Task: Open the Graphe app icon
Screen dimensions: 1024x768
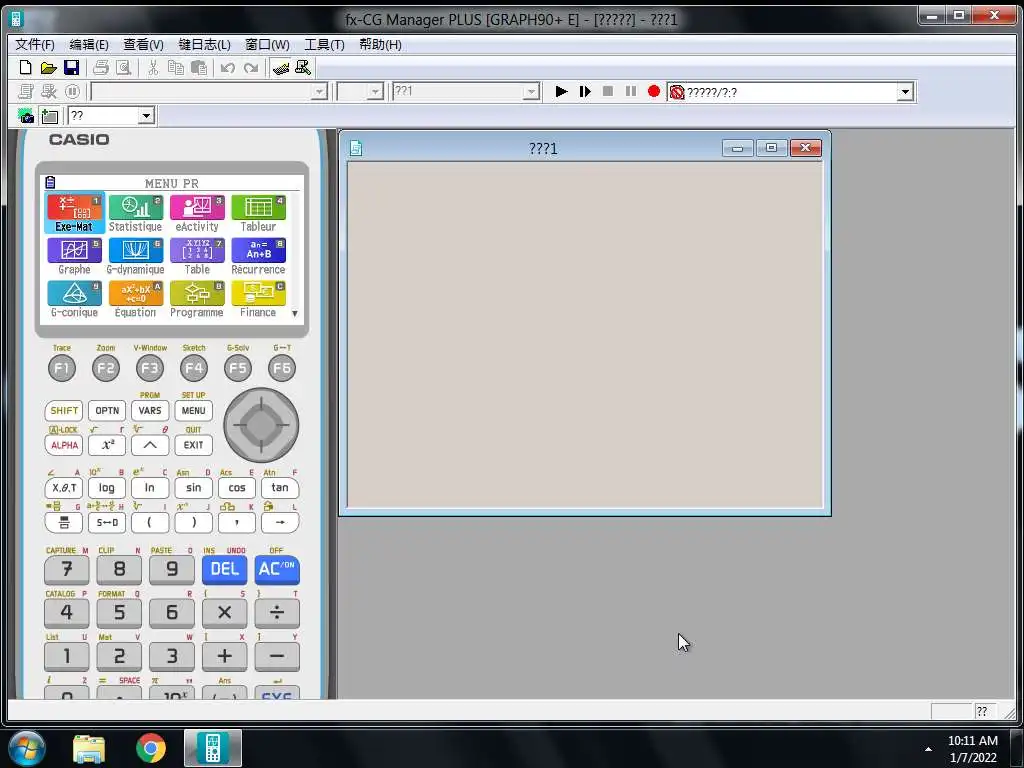Action: pos(74,256)
